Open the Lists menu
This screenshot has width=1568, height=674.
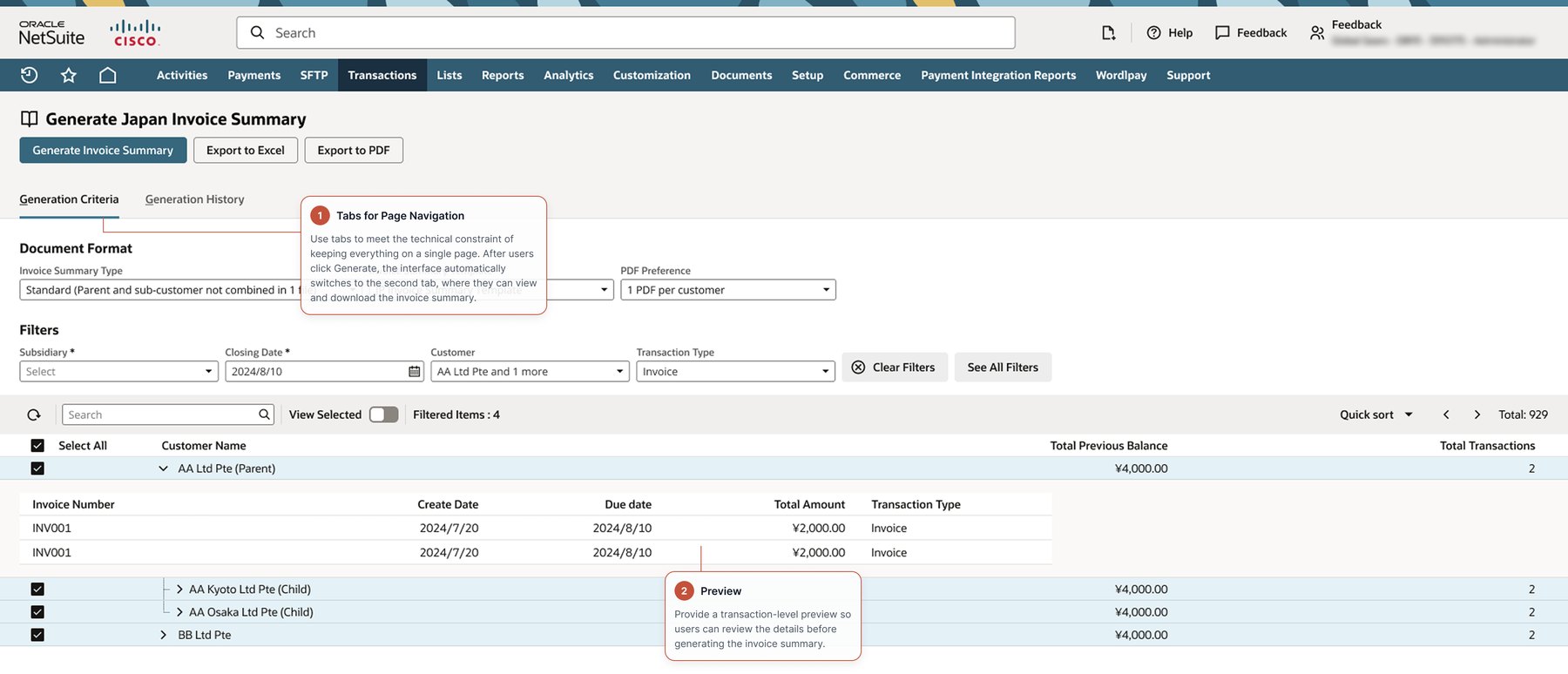click(449, 75)
